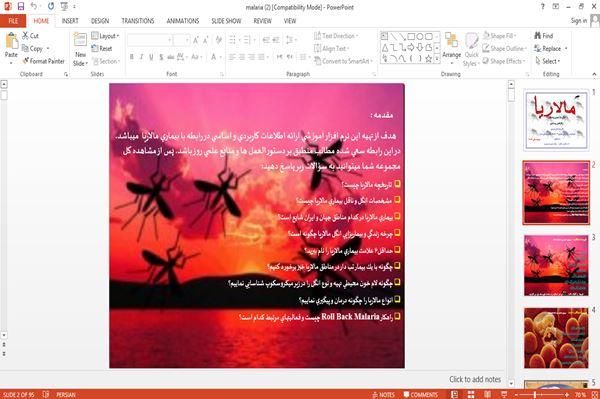Screen dimensions: 600x399
Task: Toggle the Notes pane in status bar
Action: pos(383,395)
